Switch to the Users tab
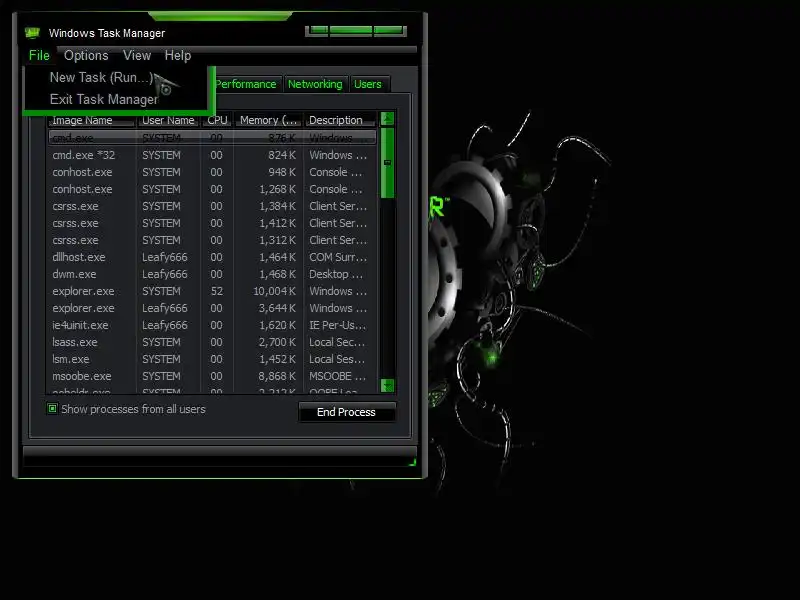The width and height of the screenshot is (800, 600). 368,84
